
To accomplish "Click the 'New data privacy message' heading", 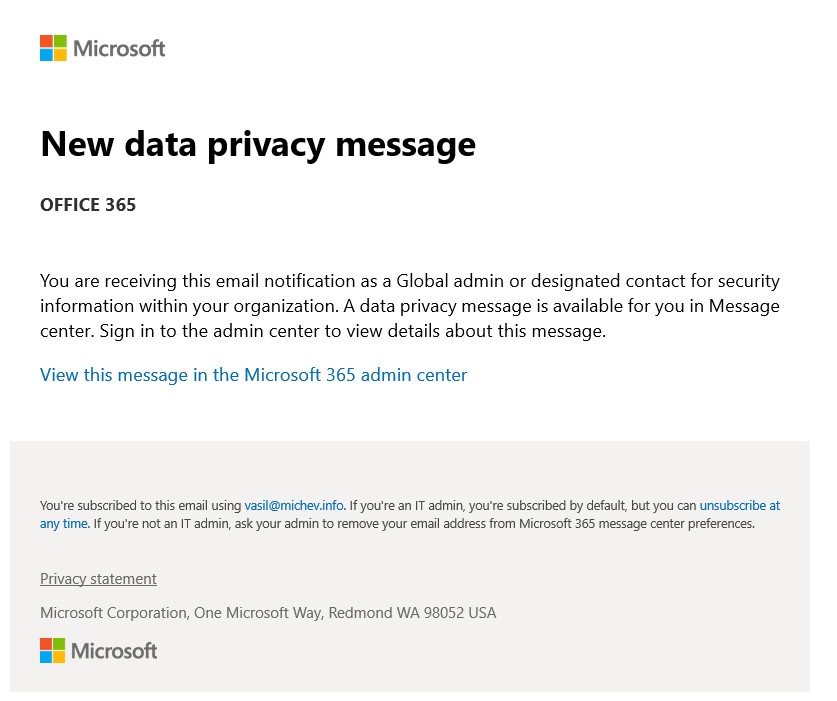I will click(x=258, y=144).
